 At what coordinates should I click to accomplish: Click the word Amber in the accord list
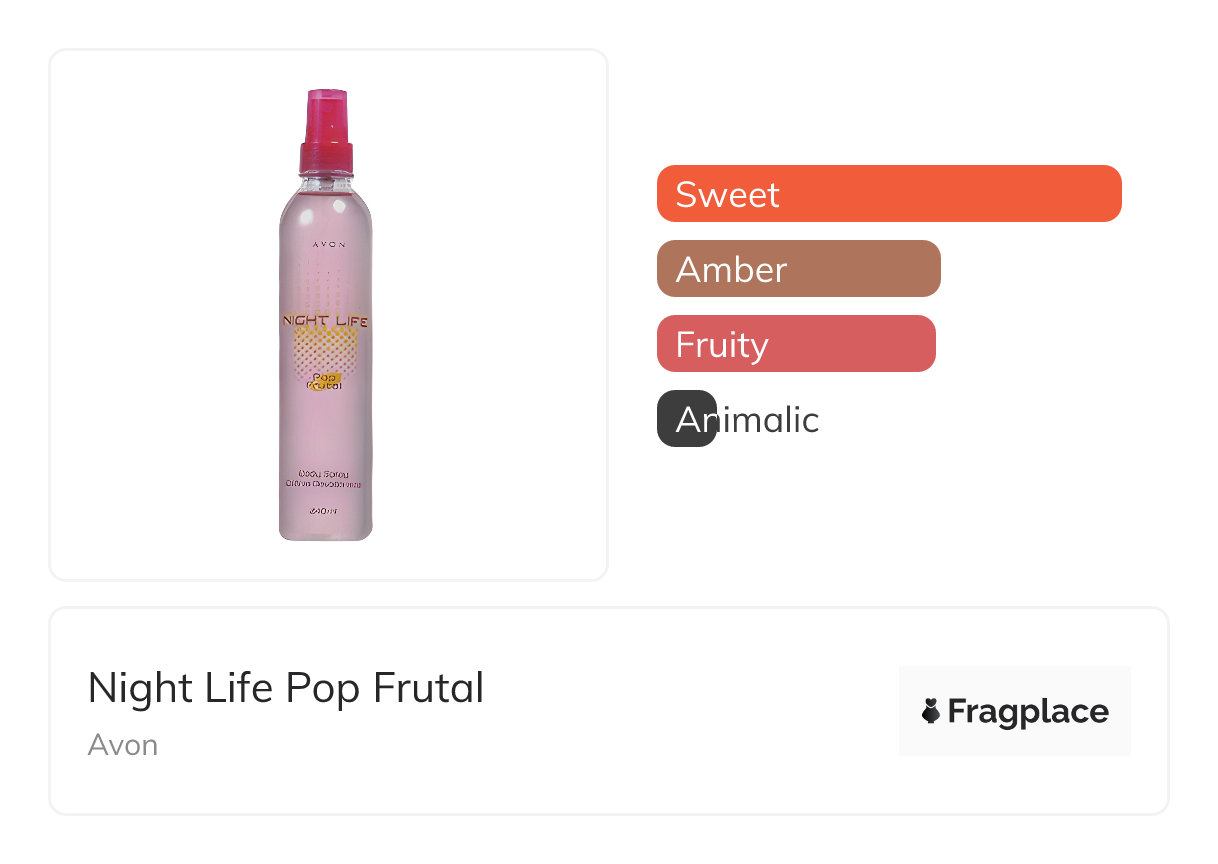pyautogui.click(x=731, y=270)
